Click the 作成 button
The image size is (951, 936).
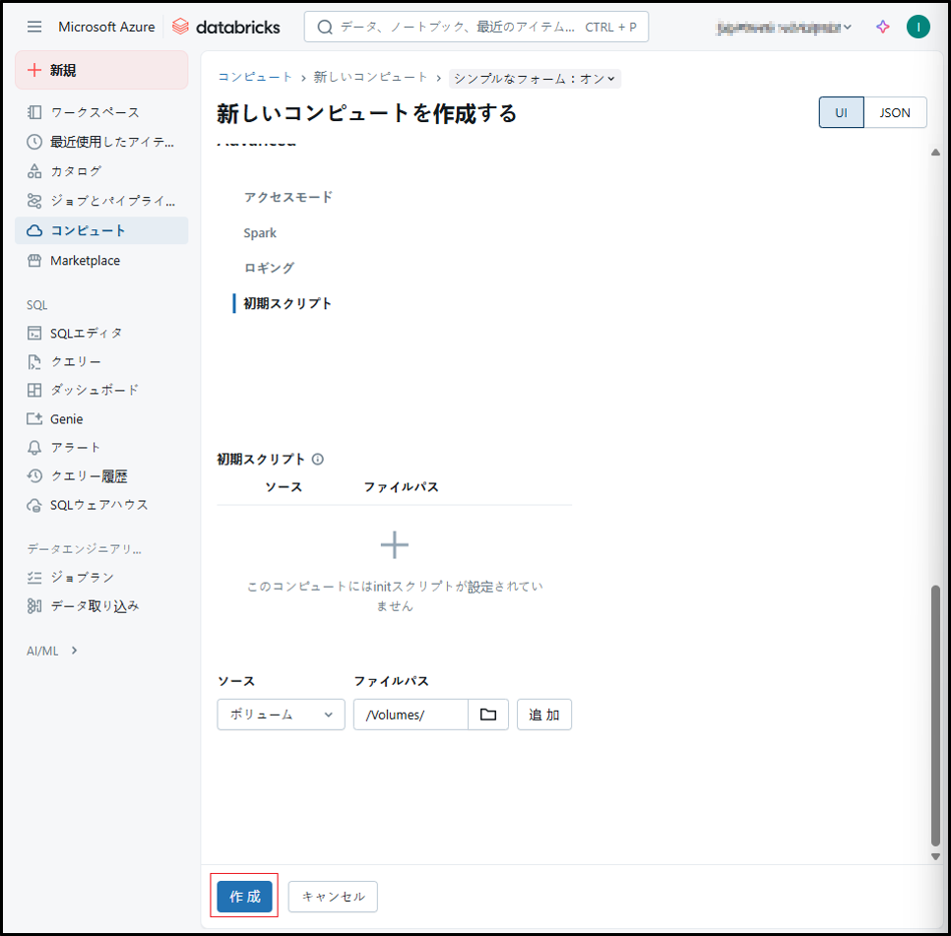point(244,897)
